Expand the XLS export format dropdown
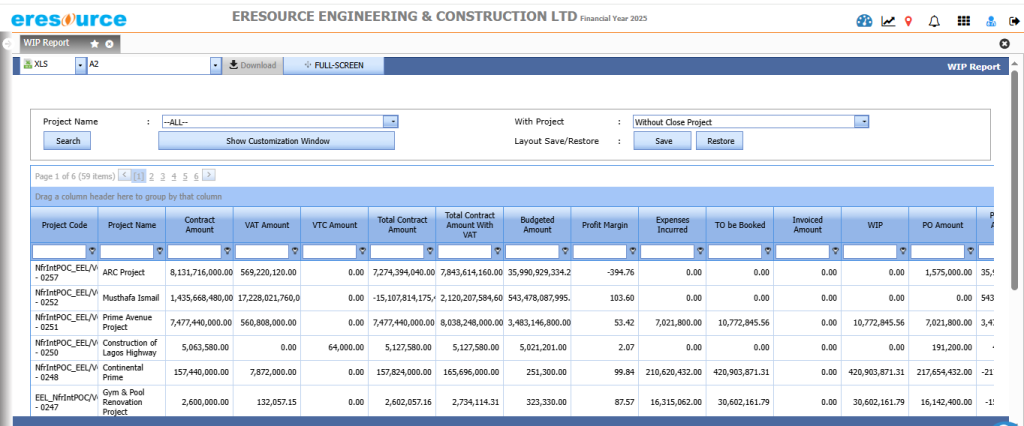Image resolution: width=1024 pixels, height=426 pixels. pyautogui.click(x=80, y=65)
